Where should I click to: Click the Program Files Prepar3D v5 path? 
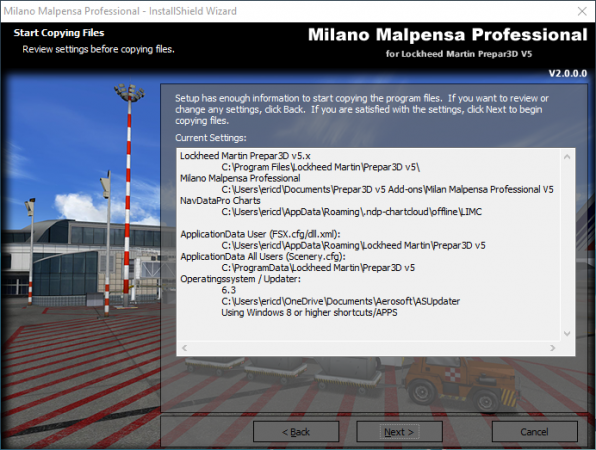pyautogui.click(x=321, y=167)
